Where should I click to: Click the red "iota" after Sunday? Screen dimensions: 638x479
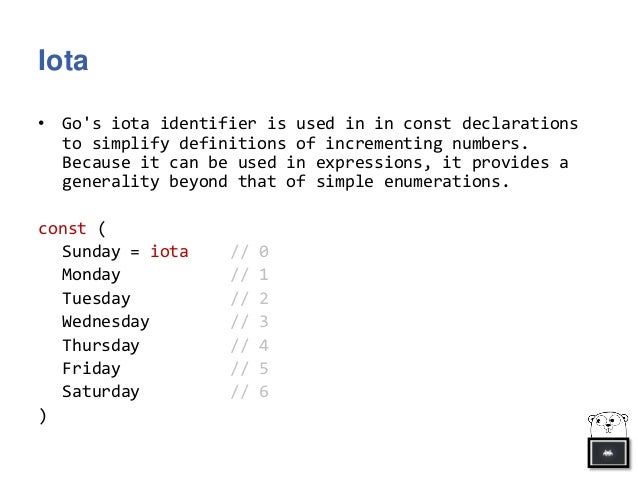point(169,251)
